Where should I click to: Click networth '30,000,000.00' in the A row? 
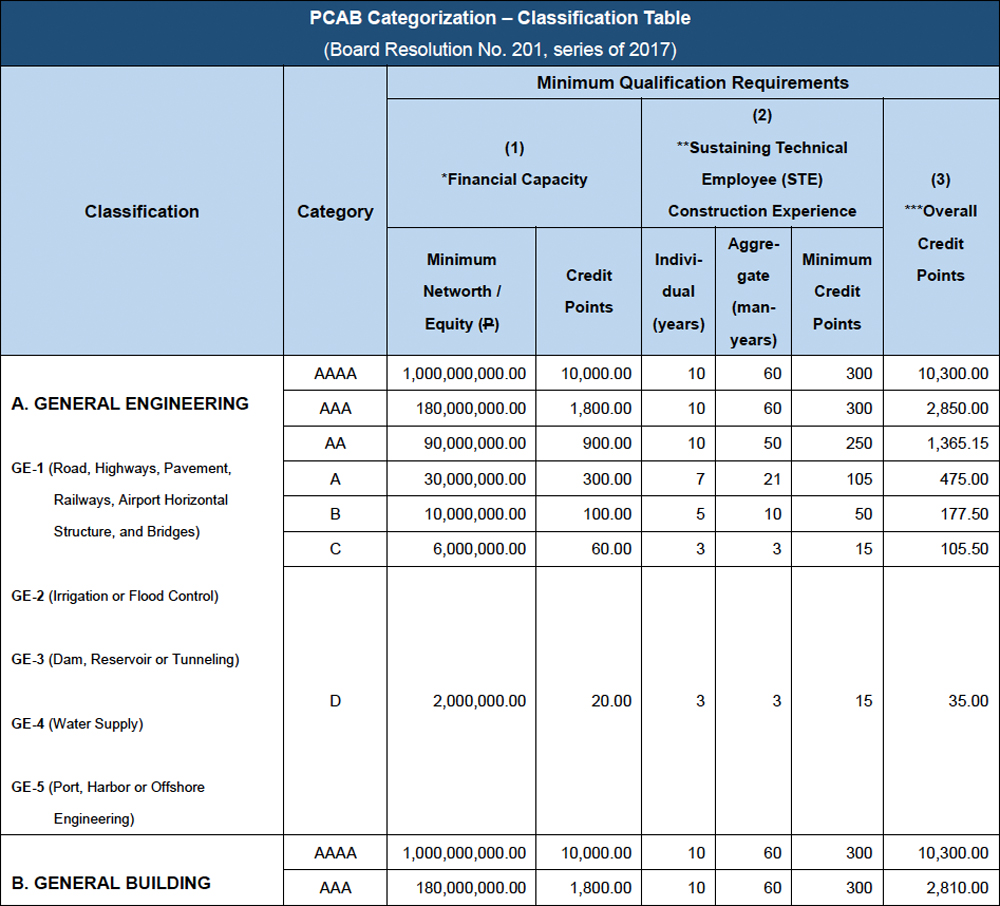pyautogui.click(x=475, y=479)
